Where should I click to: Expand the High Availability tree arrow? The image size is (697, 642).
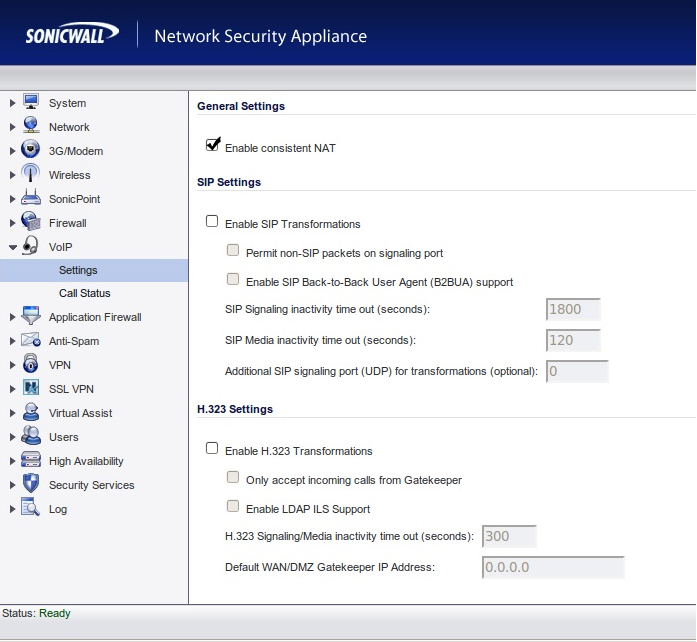(12, 461)
